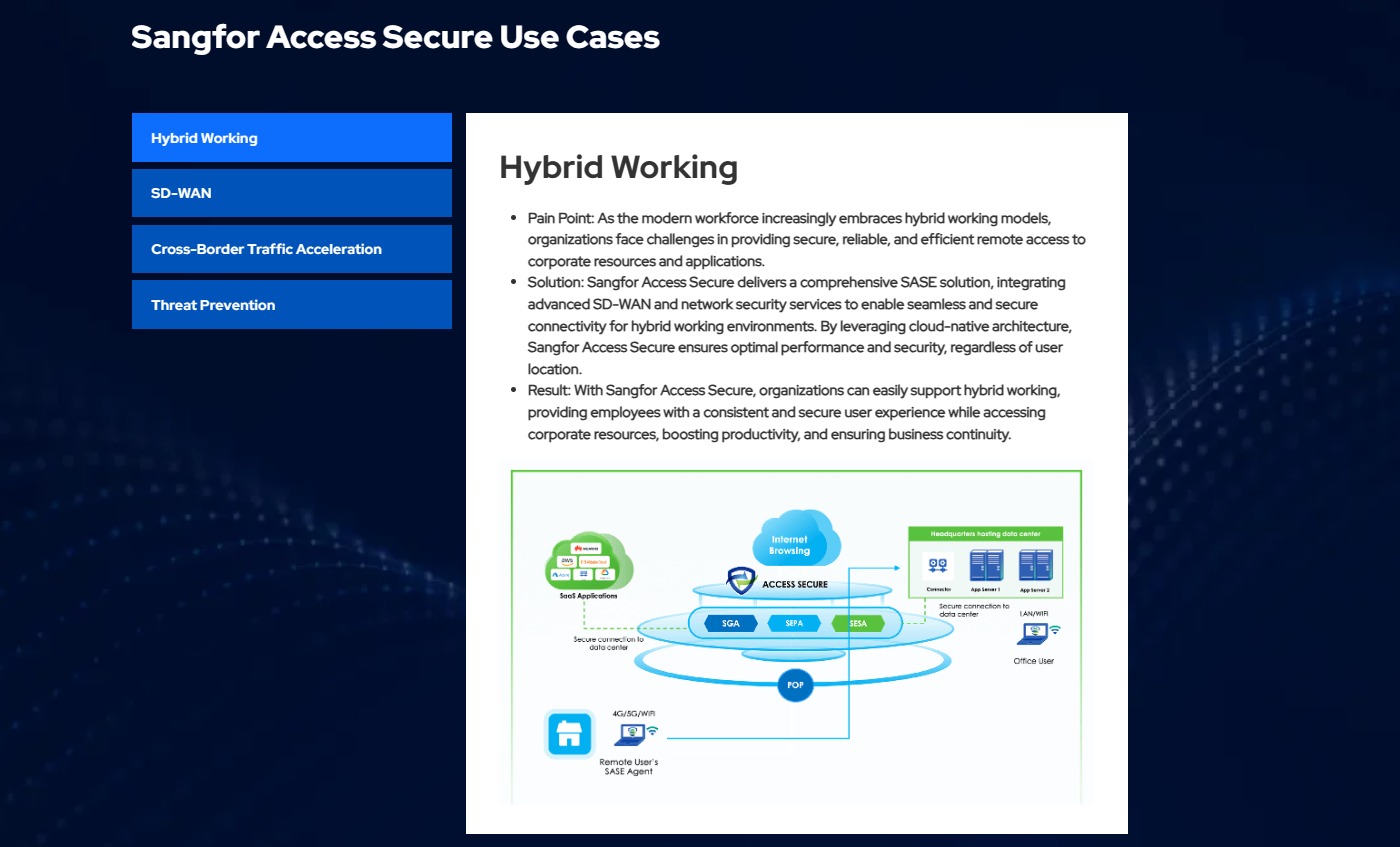The height and width of the screenshot is (847, 1400).
Task: Click the 'Hybrid Working' content heading
Action: pos(619,167)
